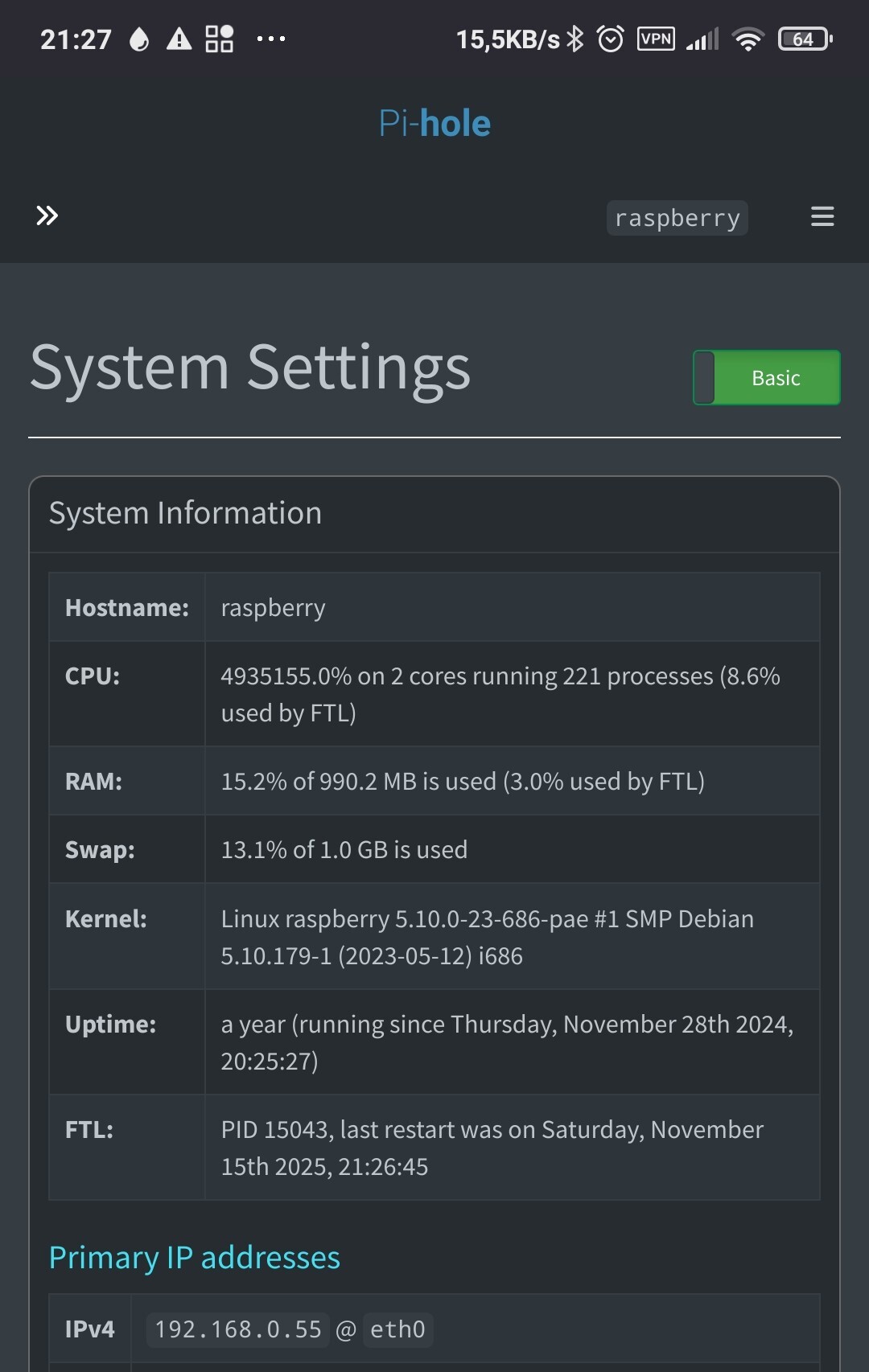Tap the warning triangle notification icon
Screen dimensions: 869x1372
[179, 39]
